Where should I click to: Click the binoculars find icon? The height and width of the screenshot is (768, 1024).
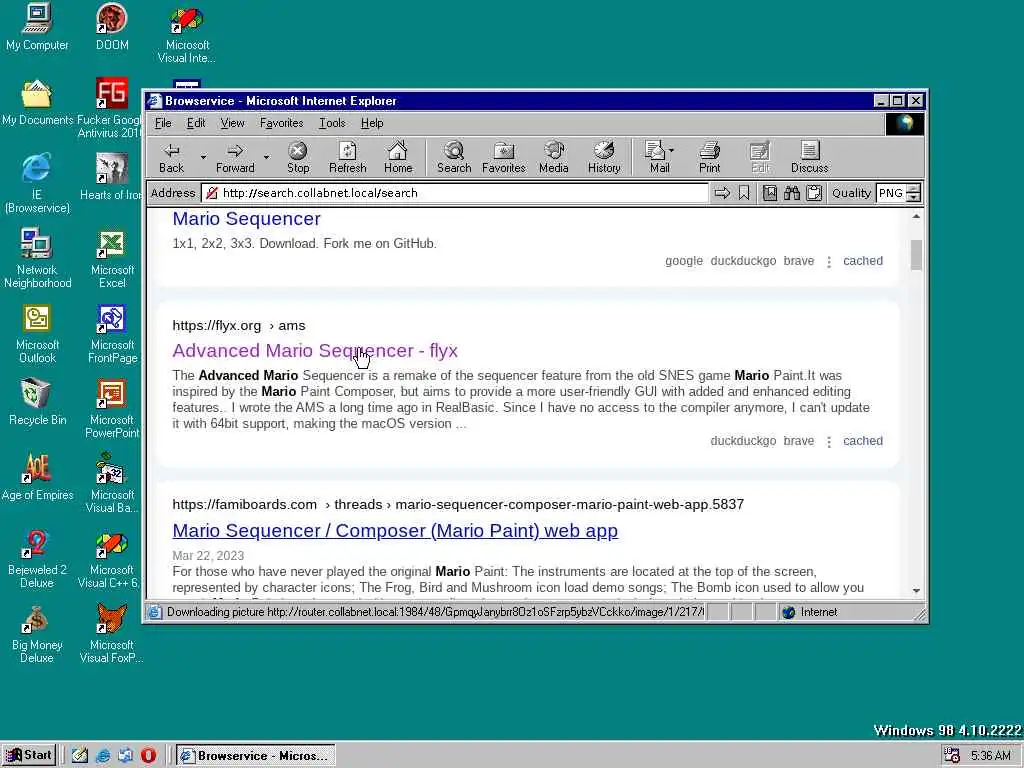coord(792,193)
